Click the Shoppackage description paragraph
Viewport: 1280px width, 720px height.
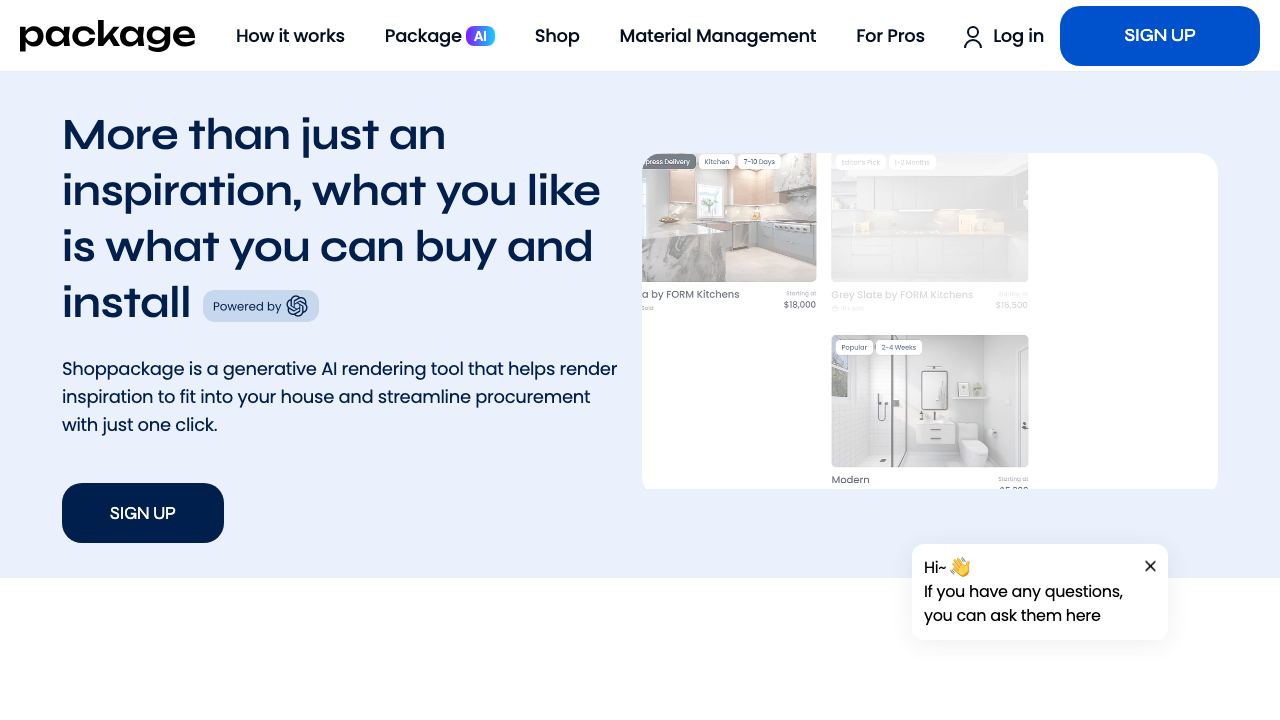point(340,397)
